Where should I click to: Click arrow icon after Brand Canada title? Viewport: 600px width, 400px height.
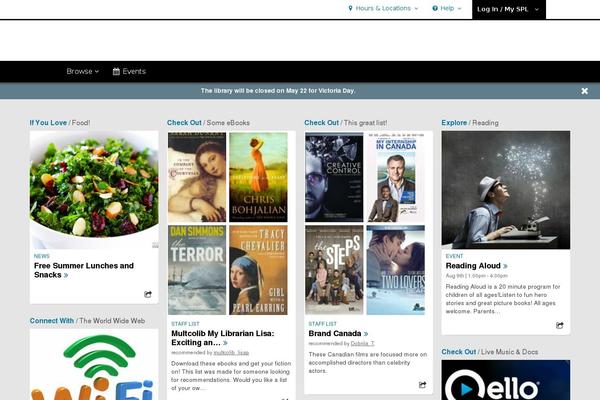pos(366,334)
